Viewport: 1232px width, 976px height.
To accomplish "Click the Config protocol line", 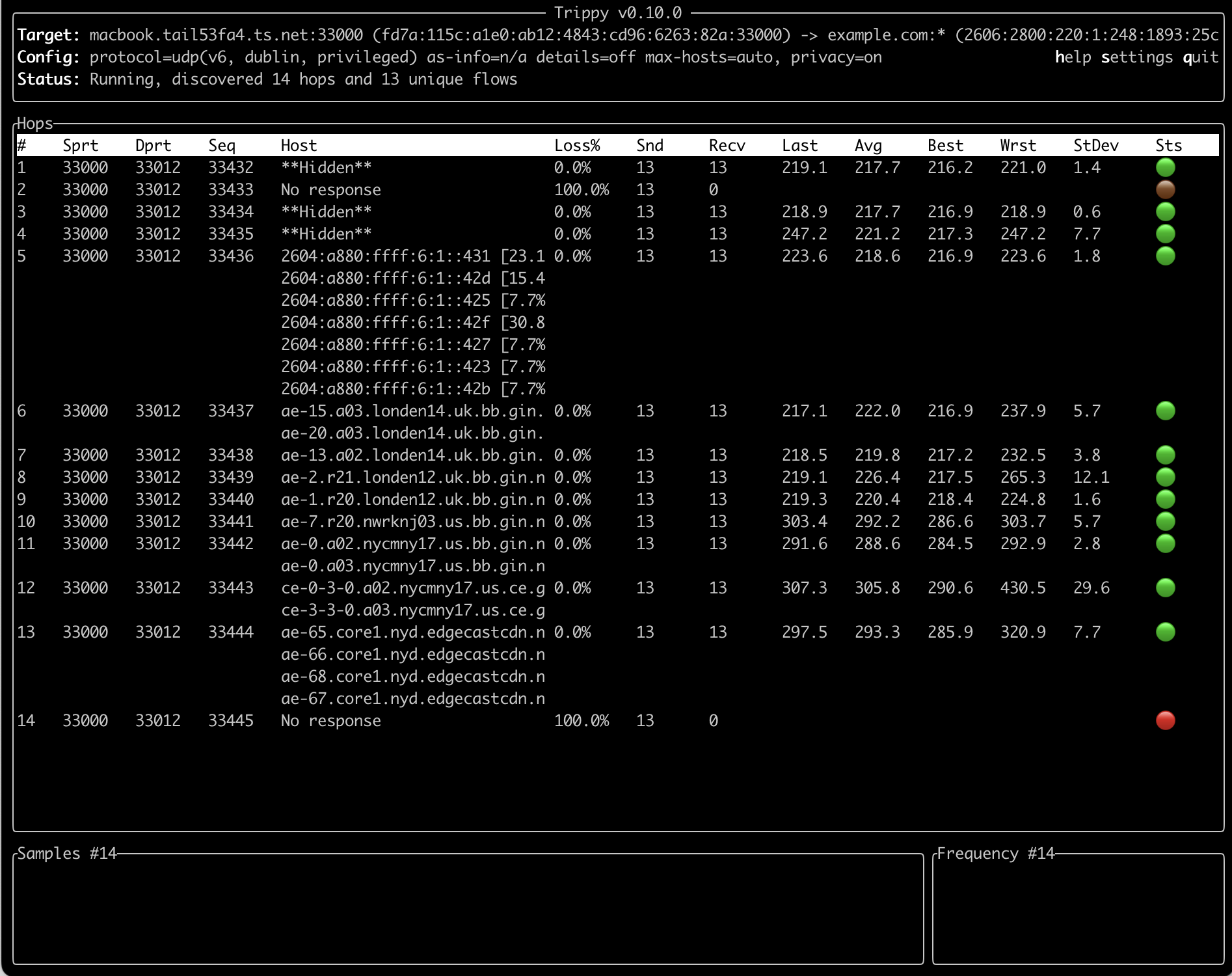I will pos(449,57).
